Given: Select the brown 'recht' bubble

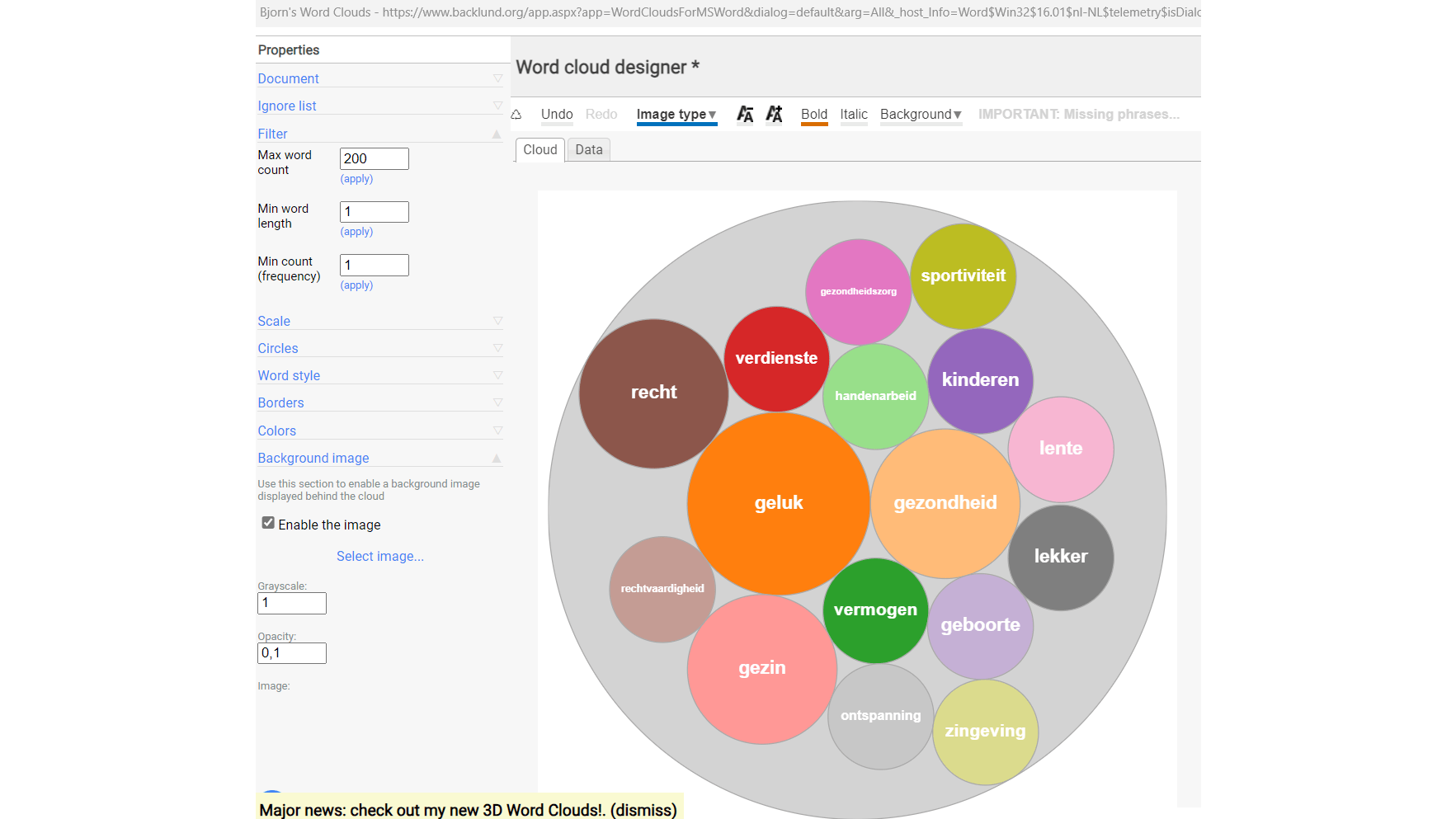Looking at the screenshot, I should 653,393.
